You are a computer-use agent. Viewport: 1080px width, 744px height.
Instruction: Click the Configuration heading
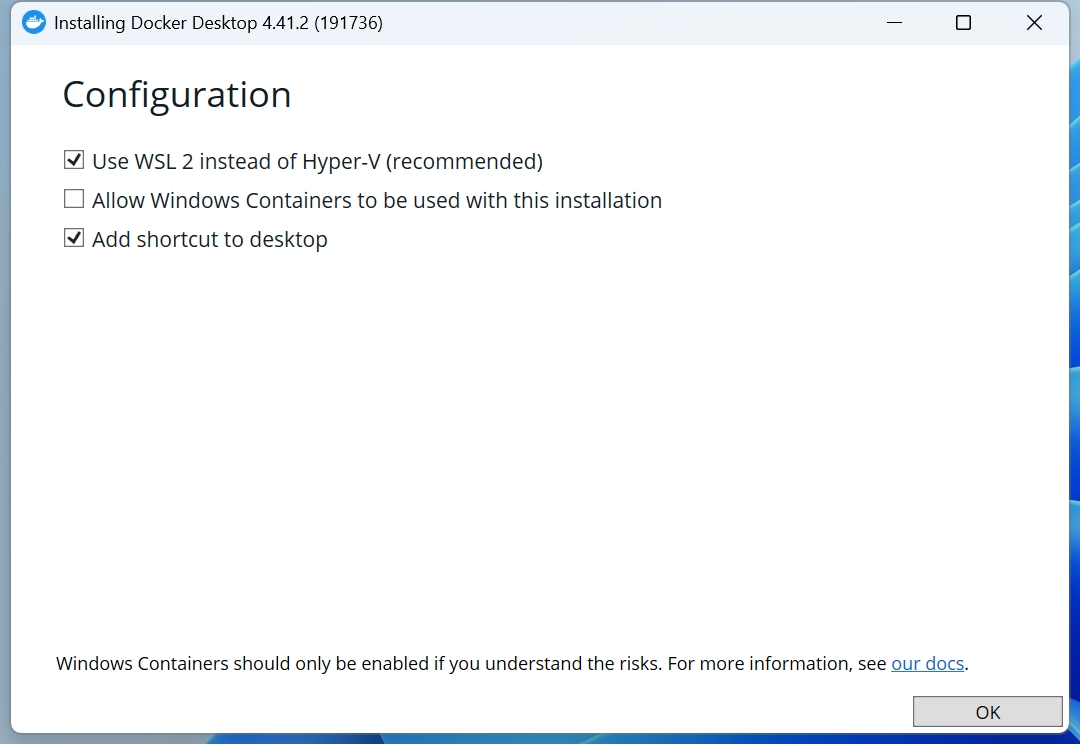(x=177, y=95)
